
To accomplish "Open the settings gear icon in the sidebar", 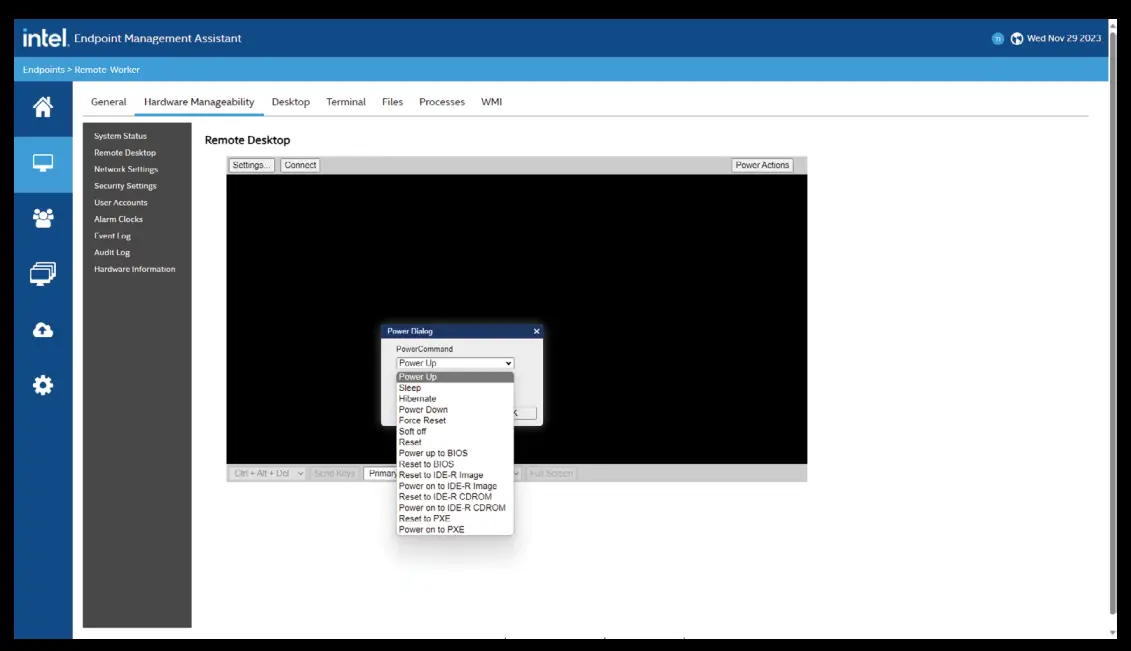I will pyautogui.click(x=43, y=385).
